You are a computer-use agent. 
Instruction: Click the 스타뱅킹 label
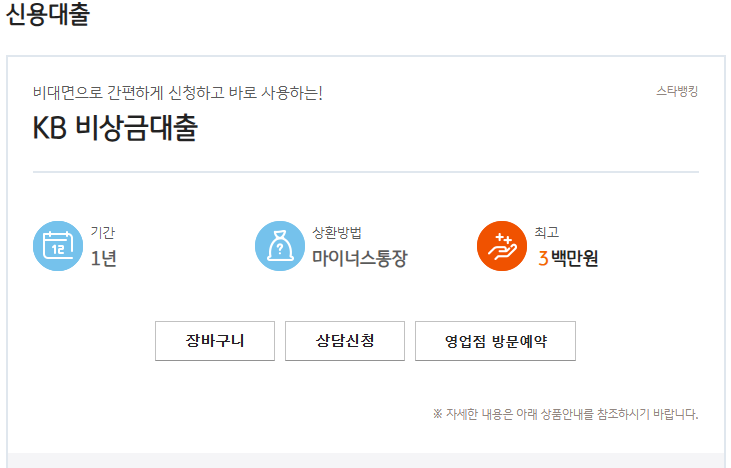(x=677, y=92)
